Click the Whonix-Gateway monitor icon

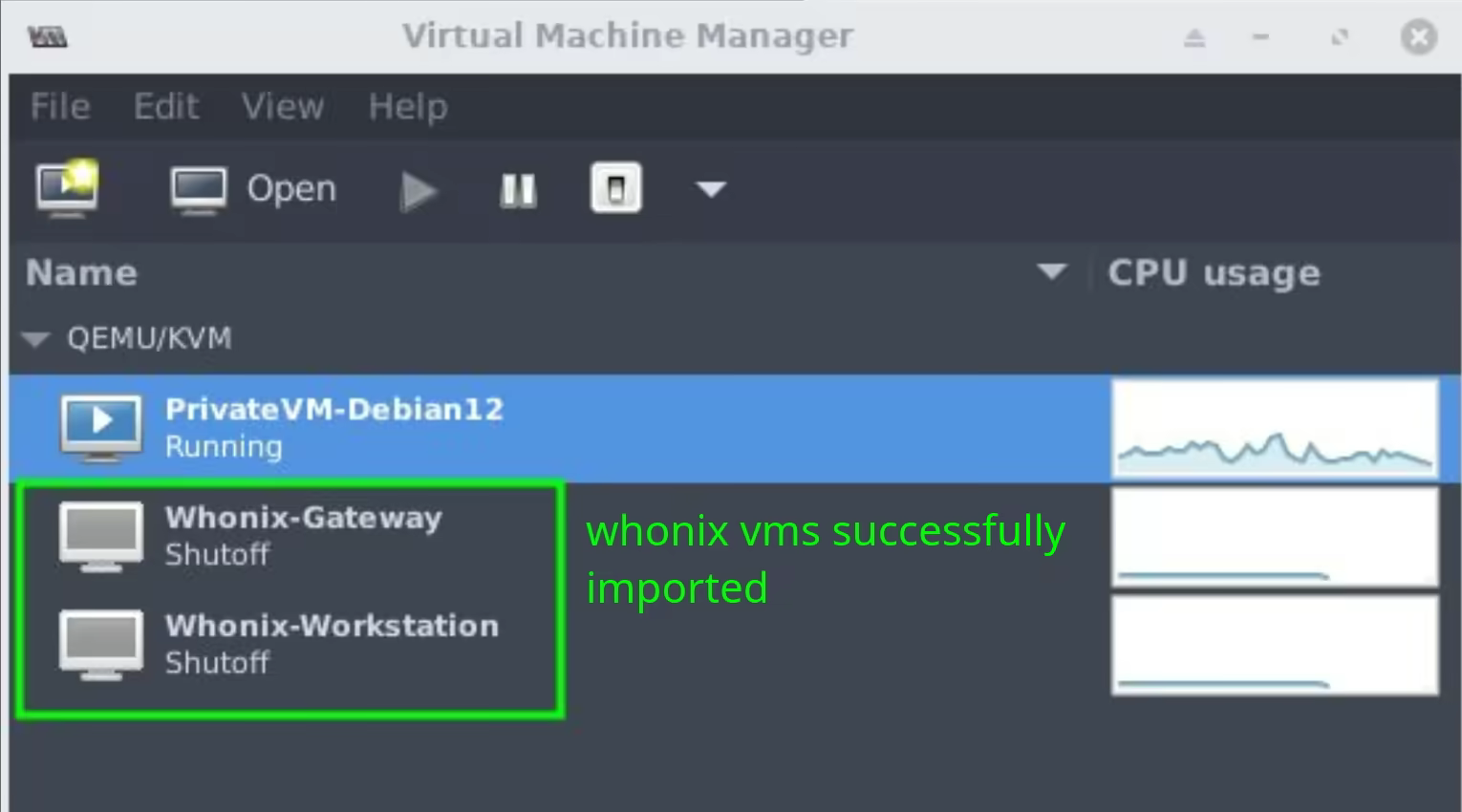(x=101, y=536)
